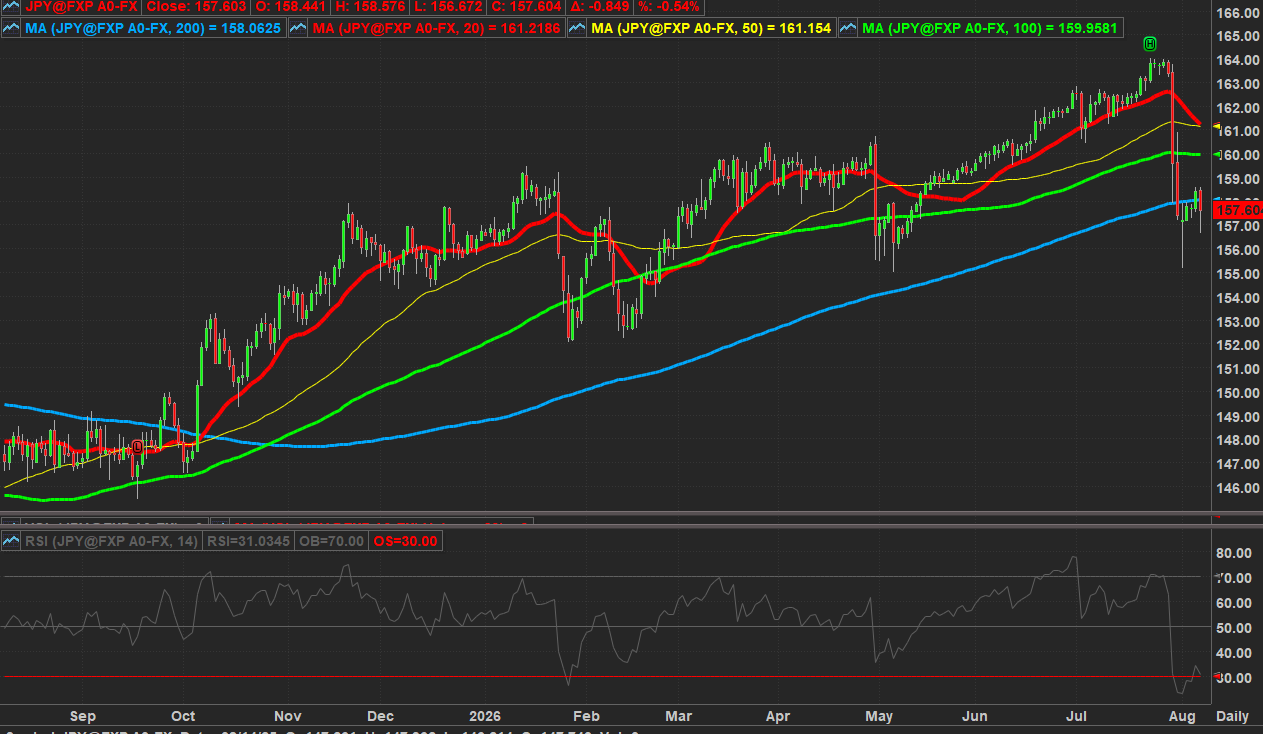Screen dimensions: 1263x734
Task: Click the 50-period MA indicator icon
Action: 577,28
